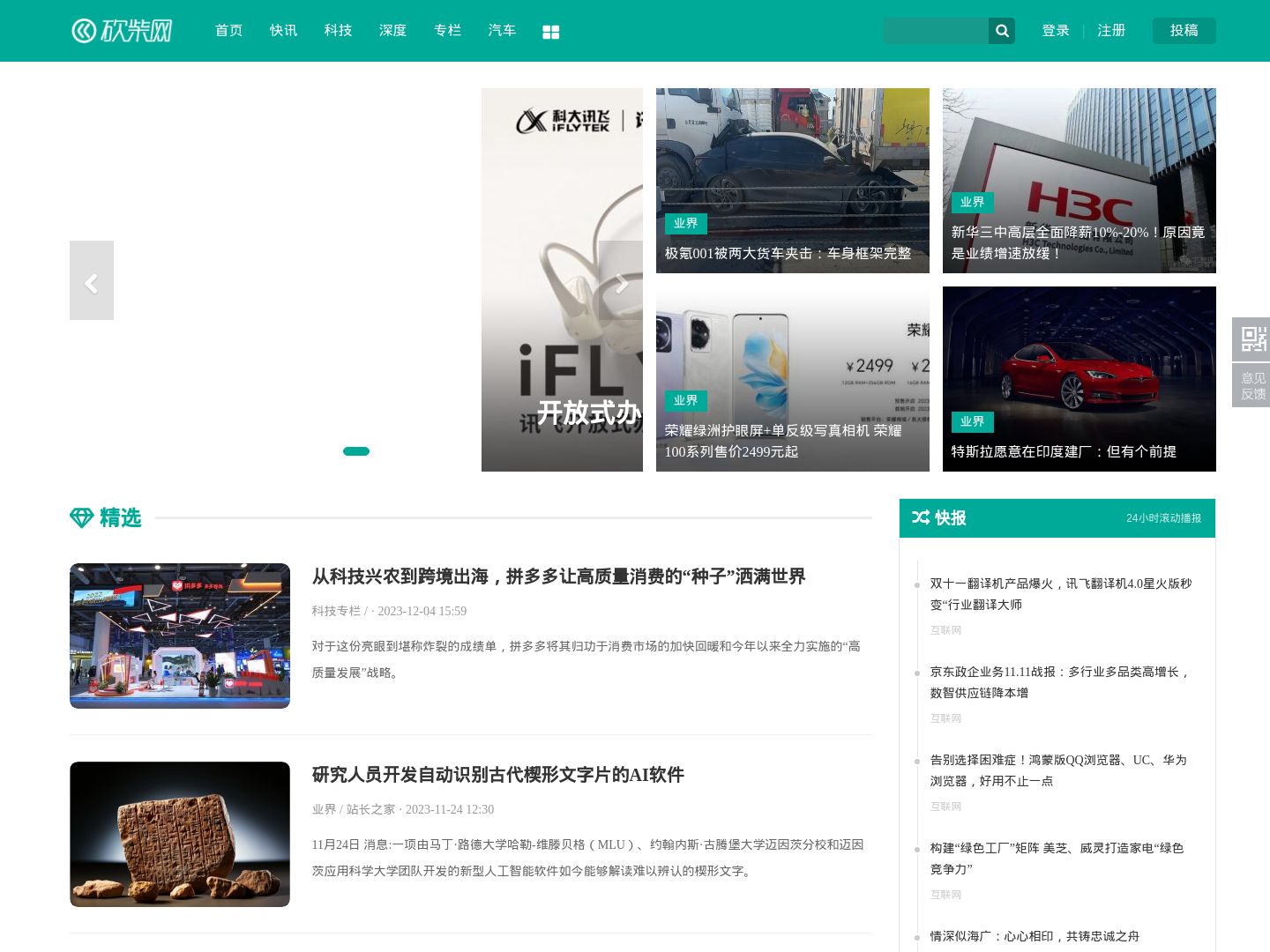The height and width of the screenshot is (952, 1270).
Task: Open the cuneiform tablet article thumbnail
Action: pyautogui.click(x=180, y=834)
